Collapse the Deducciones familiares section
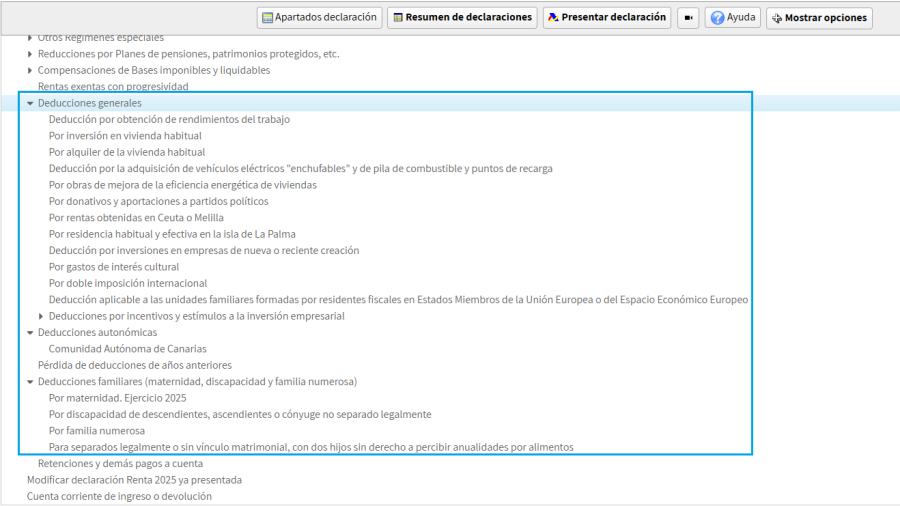Image resolution: width=900 pixels, height=506 pixels. tap(30, 382)
